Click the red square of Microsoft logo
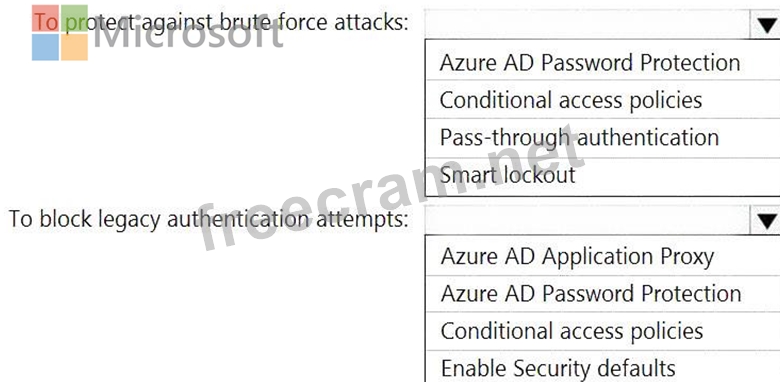This screenshot has height=382, width=780. click(x=45, y=18)
